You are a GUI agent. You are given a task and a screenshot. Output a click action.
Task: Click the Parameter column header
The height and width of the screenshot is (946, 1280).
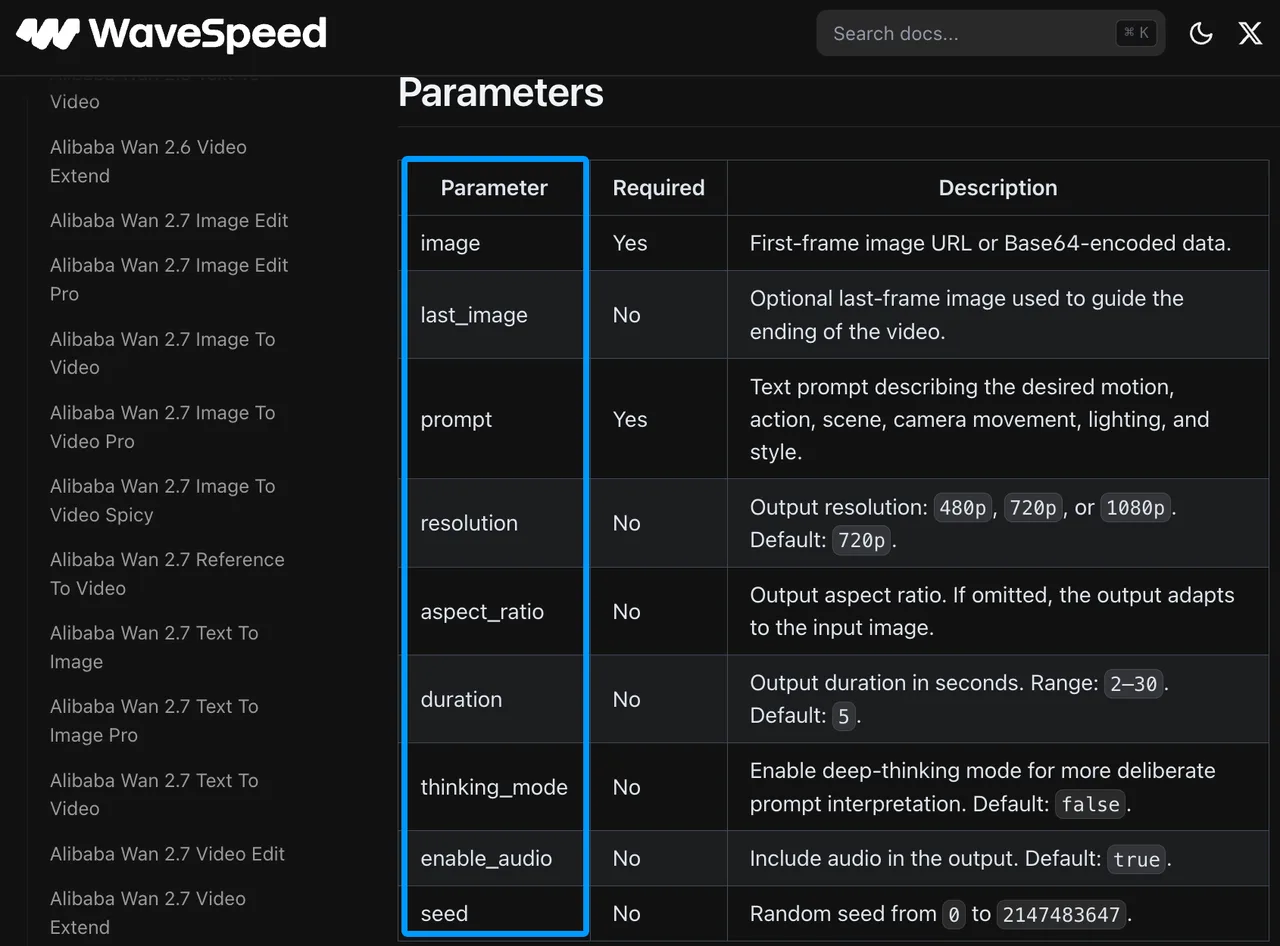494,188
